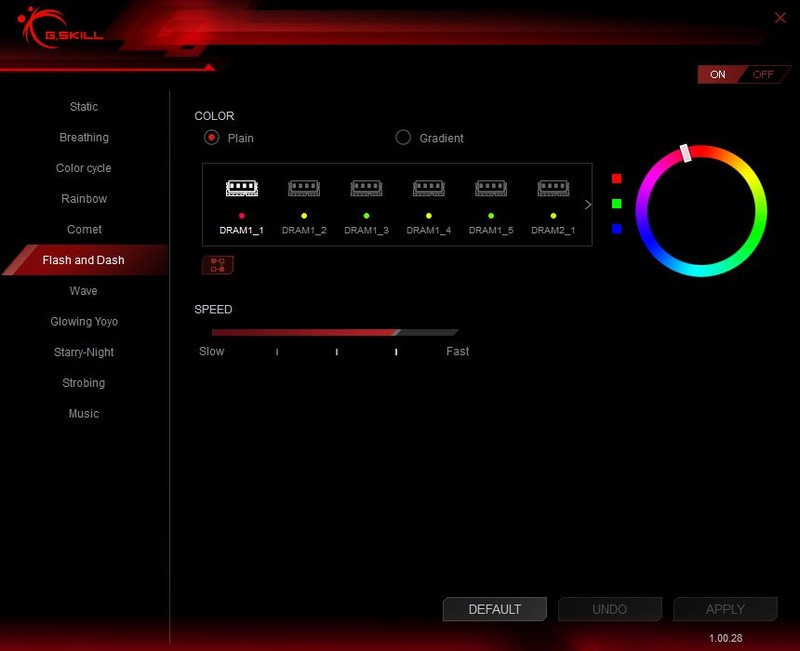Open the Flash and Dash lighting mode
800x651 pixels.
click(x=84, y=260)
